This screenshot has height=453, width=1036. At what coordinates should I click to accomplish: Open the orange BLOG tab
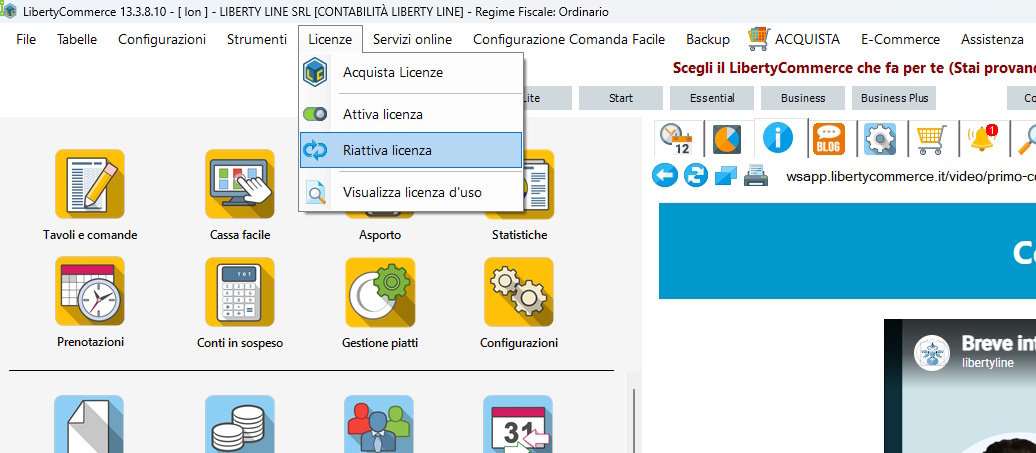click(x=829, y=139)
